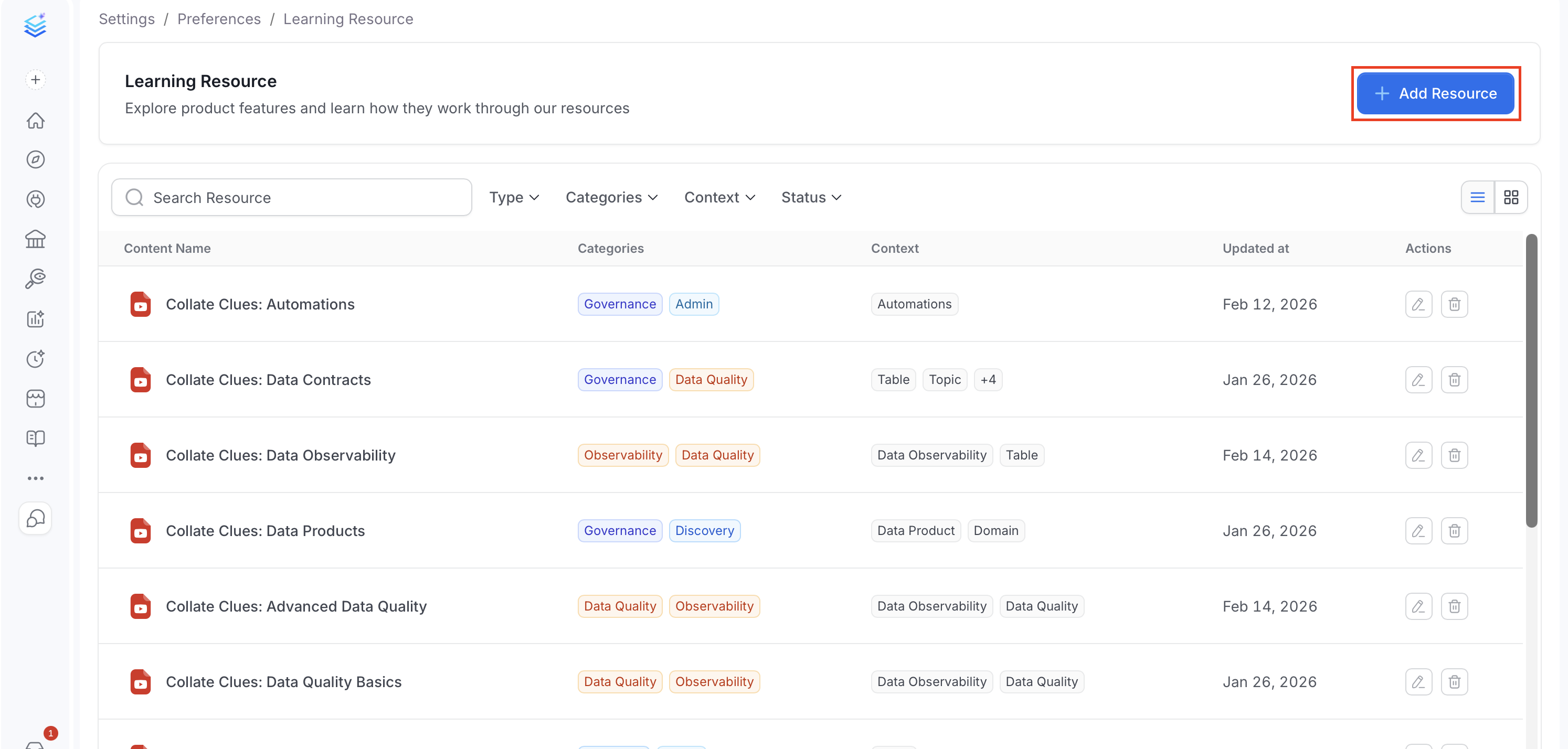The width and height of the screenshot is (1568, 749).
Task: Open the three-dots more menu in sidebar
Action: [35, 478]
